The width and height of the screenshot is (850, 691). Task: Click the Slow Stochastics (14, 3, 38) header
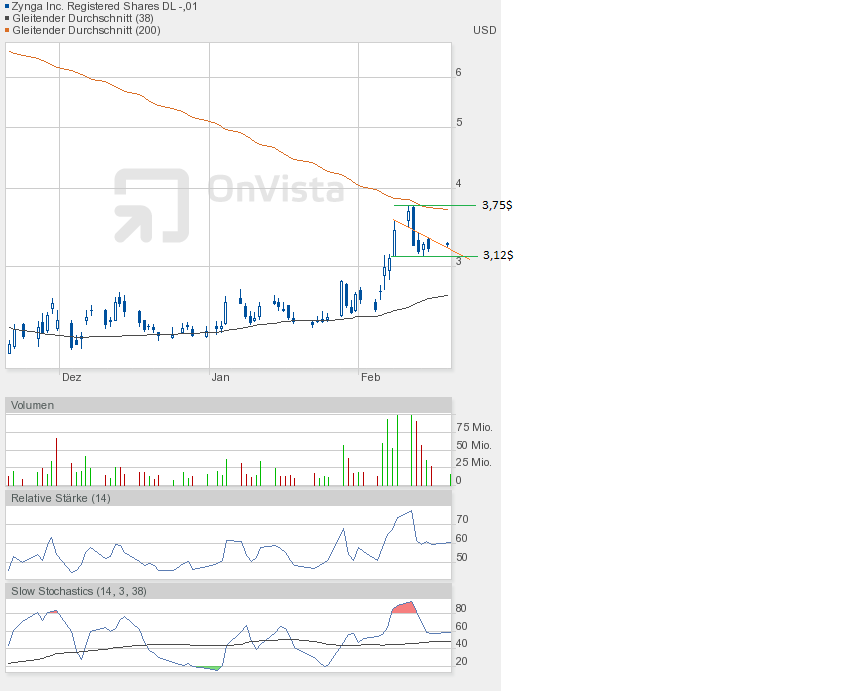pos(79,591)
